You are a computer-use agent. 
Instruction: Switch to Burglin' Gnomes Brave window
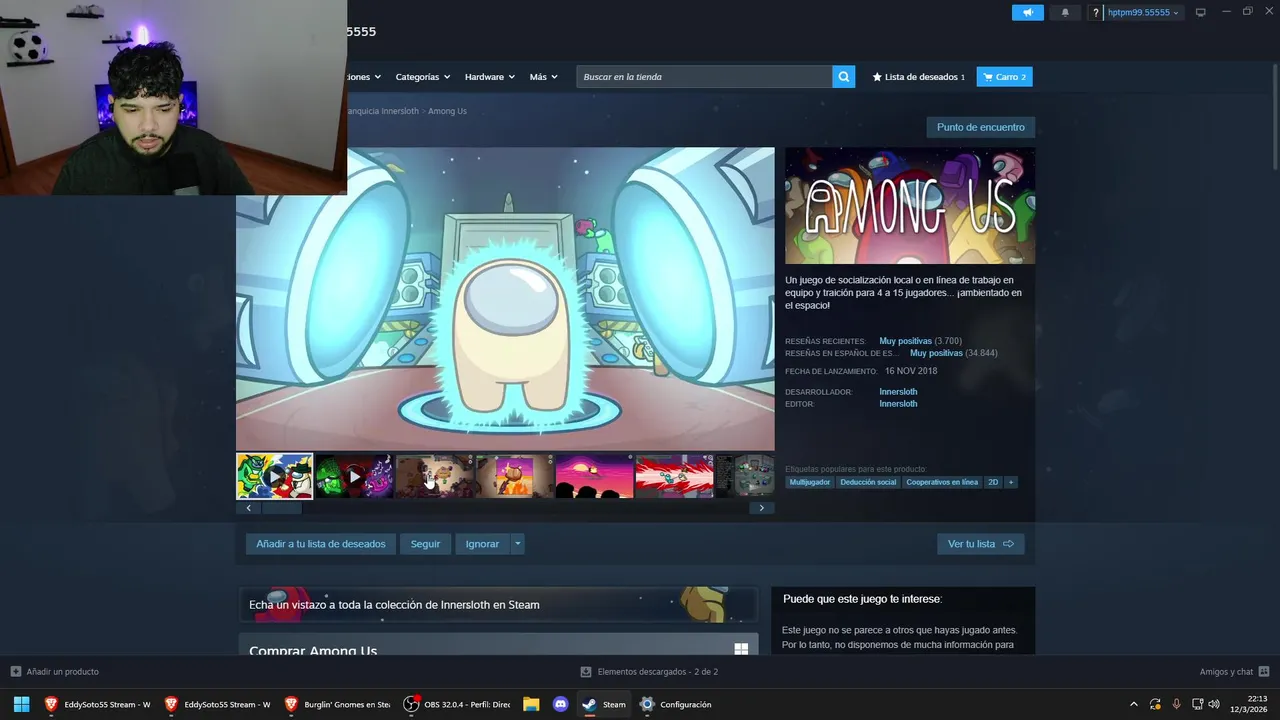tap(337, 704)
